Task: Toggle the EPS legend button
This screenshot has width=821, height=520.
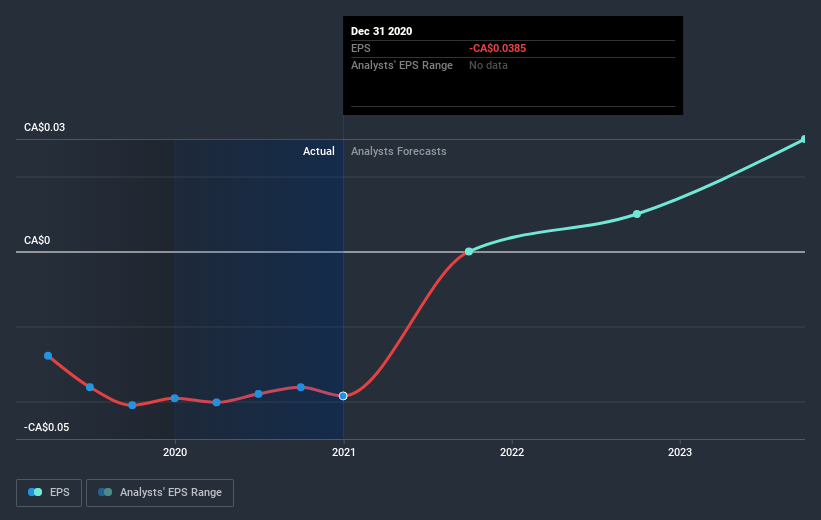Action: (x=49, y=492)
